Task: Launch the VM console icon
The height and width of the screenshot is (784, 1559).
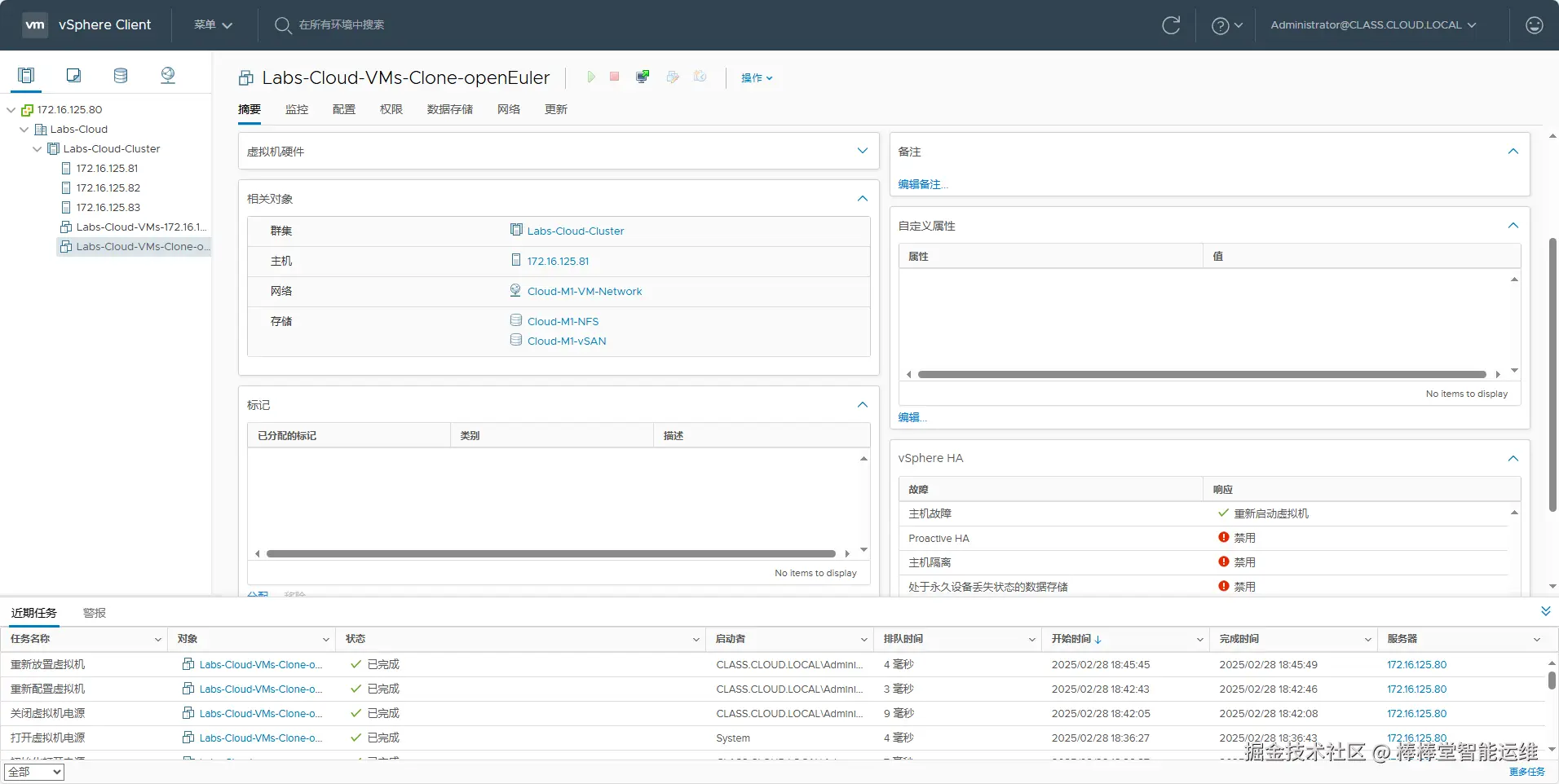Action: coord(643,77)
